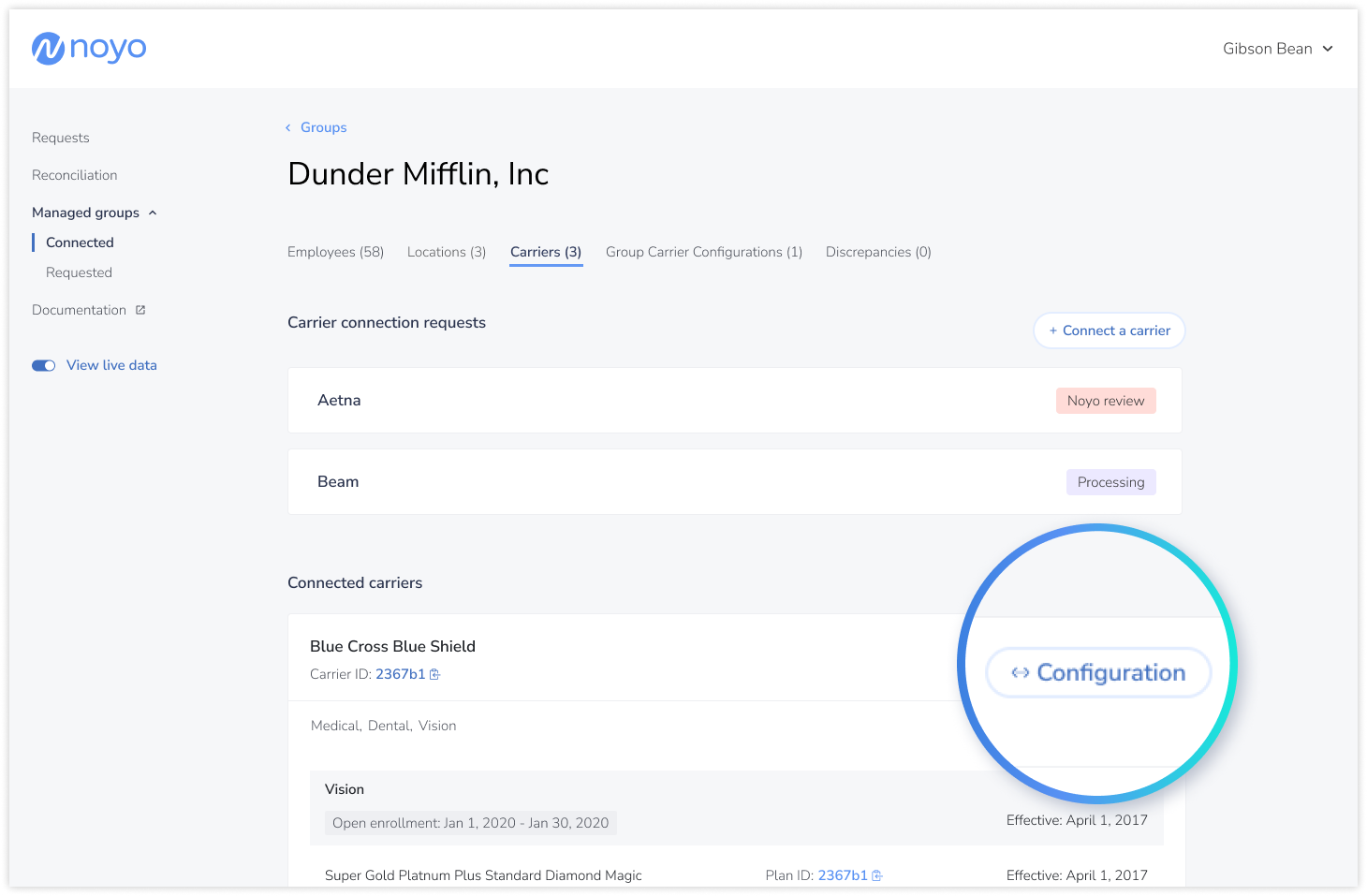Select Connected under Managed groups
The height and width of the screenshot is (896, 1367).
point(80,242)
